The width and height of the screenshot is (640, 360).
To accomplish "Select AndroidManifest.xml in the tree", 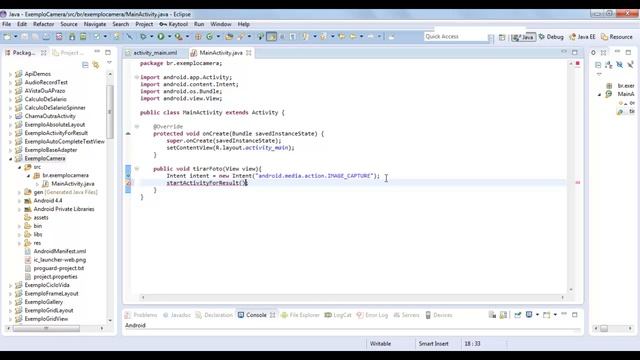I will (60, 251).
